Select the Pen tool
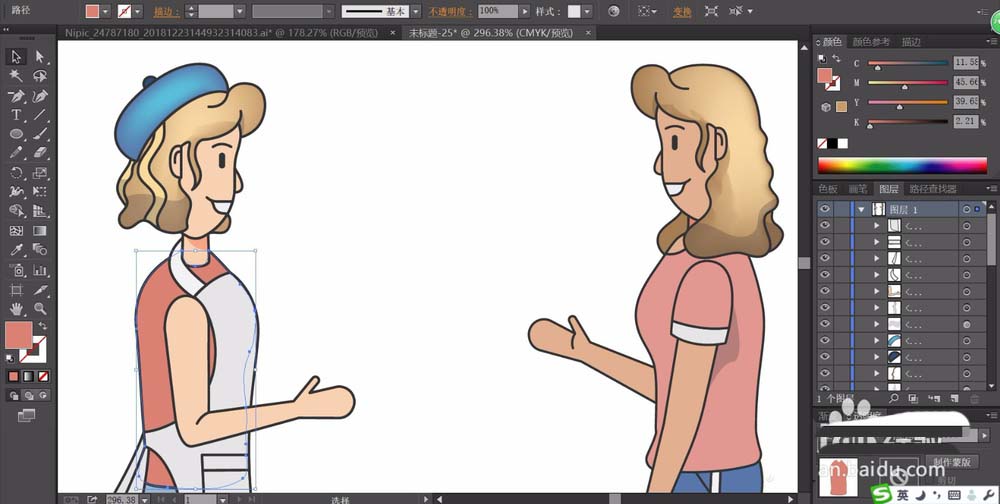Image resolution: width=1000 pixels, height=504 pixels. (16, 96)
